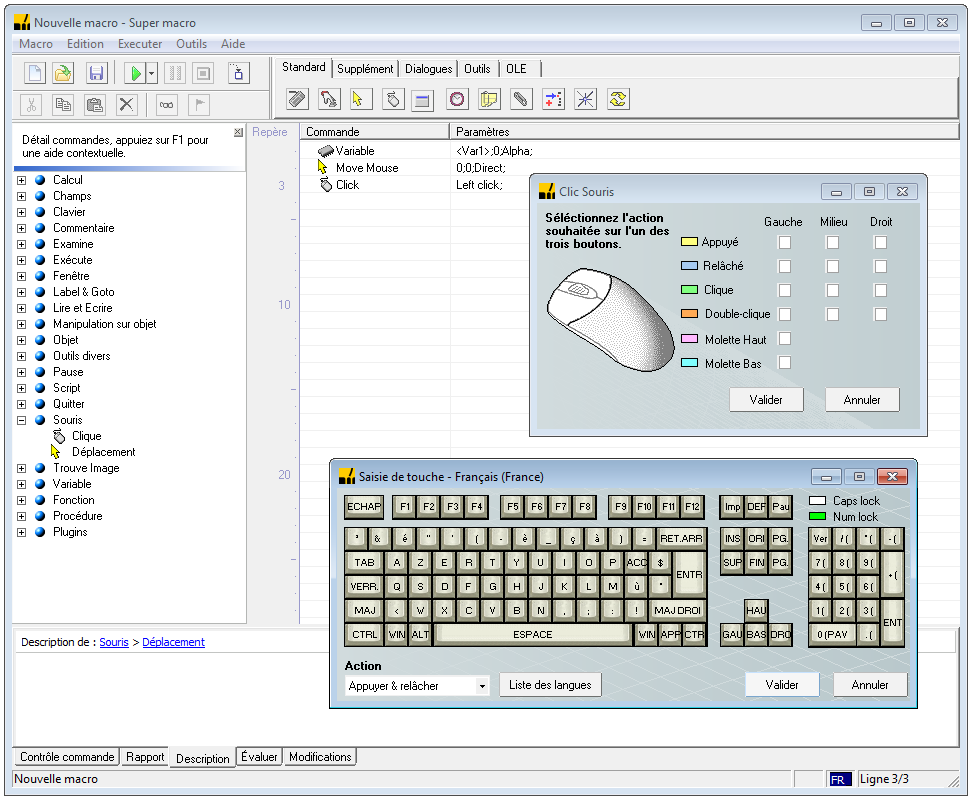The width and height of the screenshot is (973, 803).
Task: Save the macro using the floppy disk icon
Action: pyautogui.click(x=96, y=73)
